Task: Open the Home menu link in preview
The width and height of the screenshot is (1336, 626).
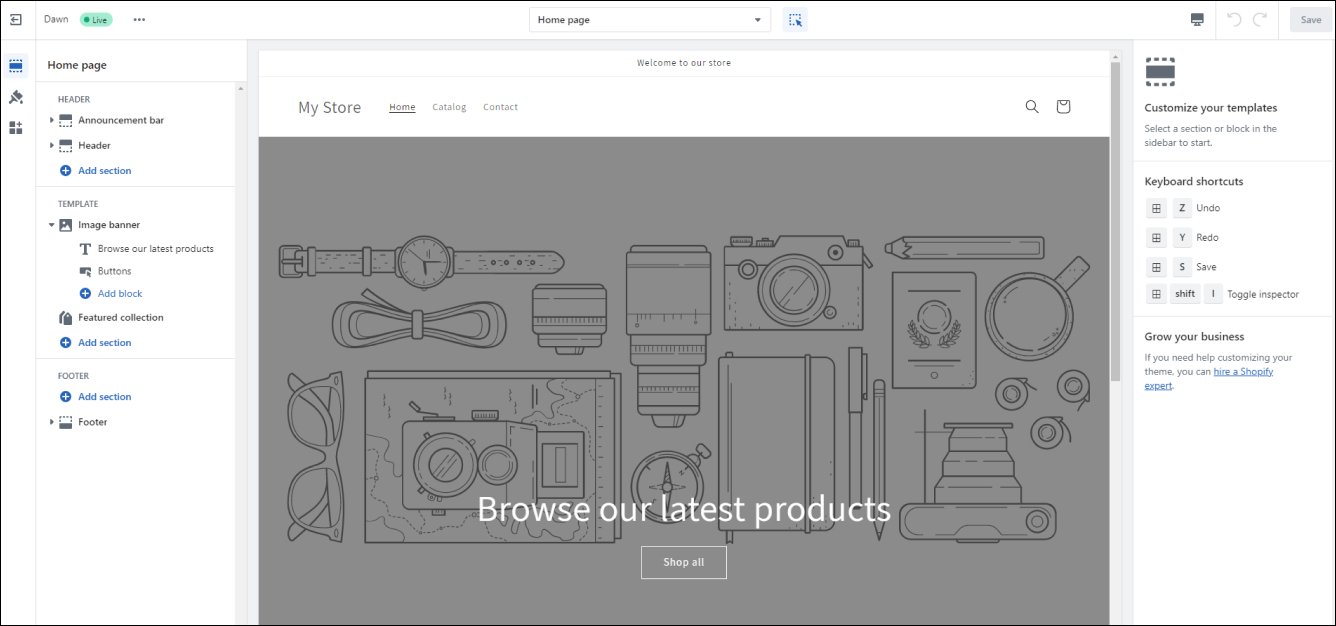Action: pyautogui.click(x=402, y=107)
